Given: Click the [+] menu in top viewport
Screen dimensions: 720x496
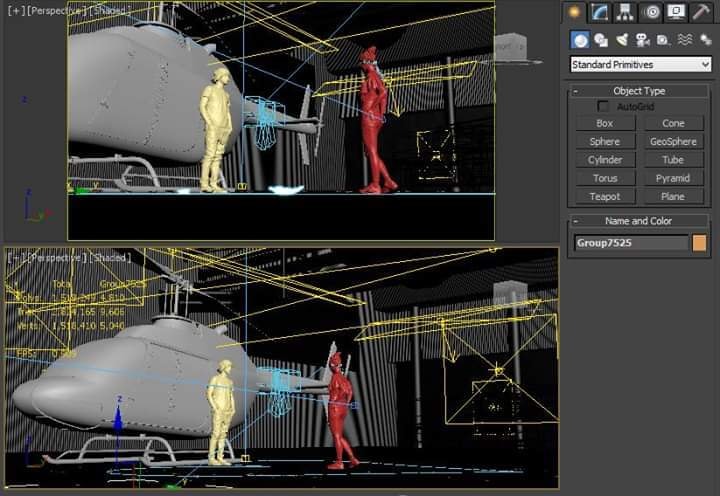Looking at the screenshot, I should click(17, 11).
